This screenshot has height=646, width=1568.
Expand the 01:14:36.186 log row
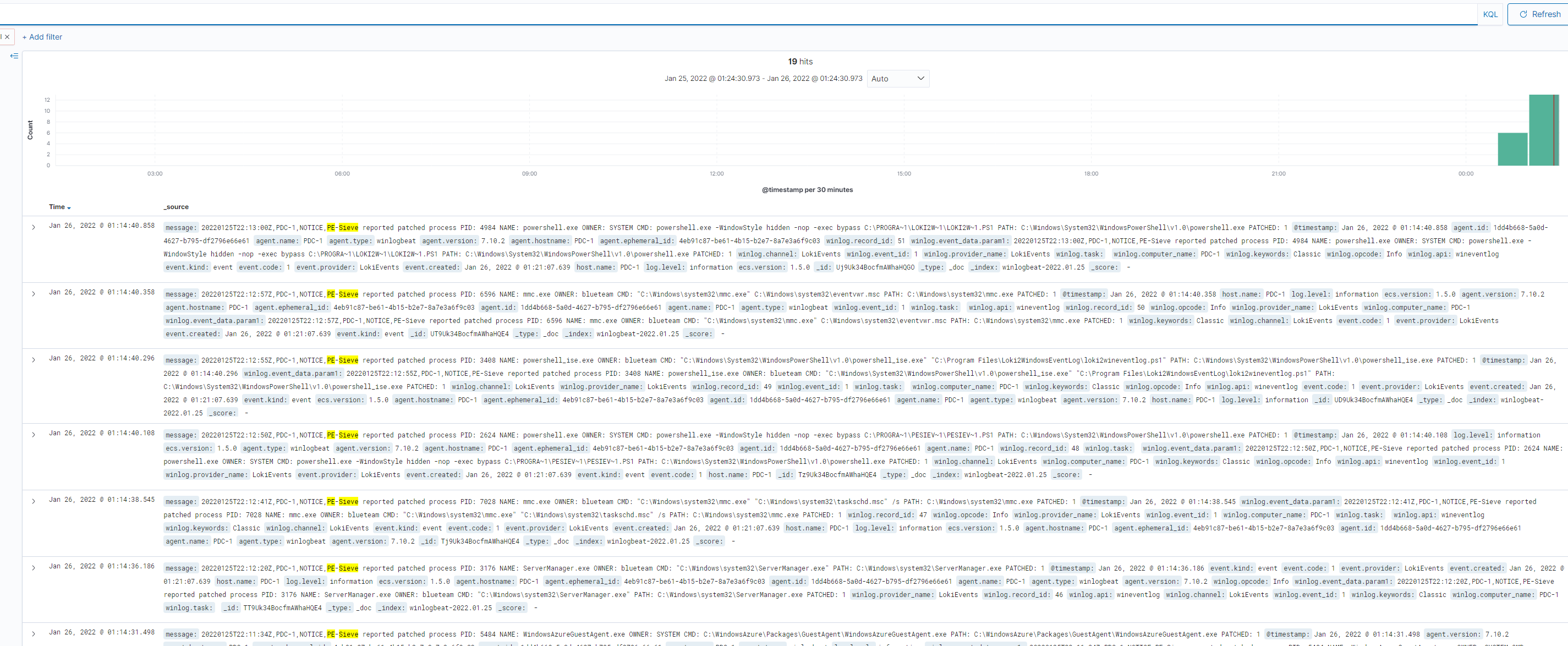point(34,567)
